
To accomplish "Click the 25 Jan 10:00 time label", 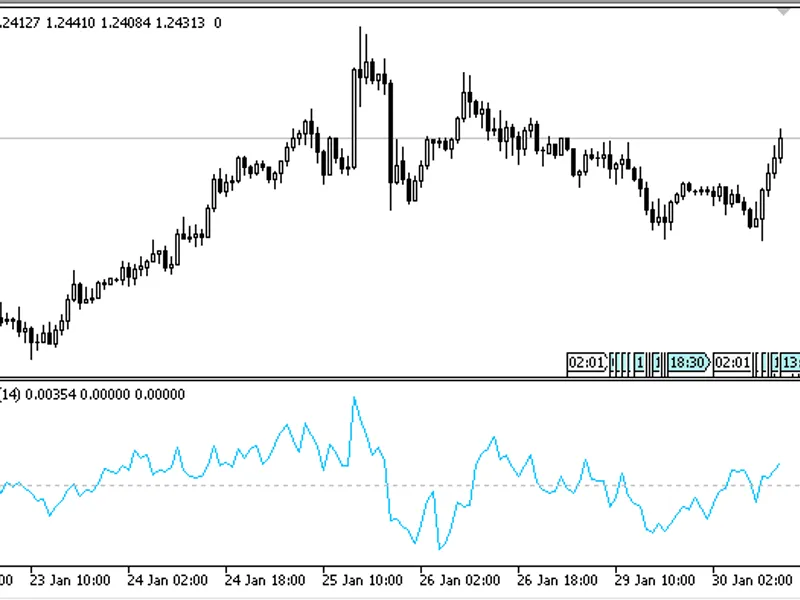I will pos(362,581).
